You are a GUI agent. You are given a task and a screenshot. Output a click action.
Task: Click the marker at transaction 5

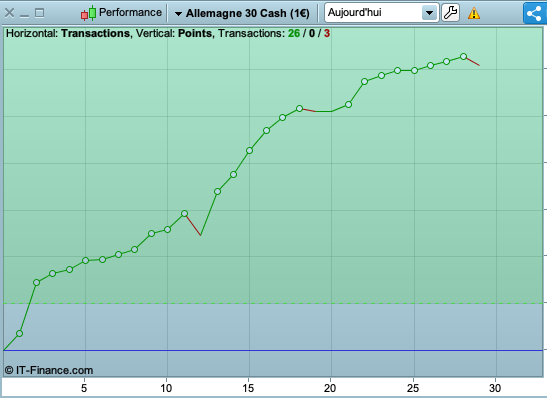tap(85, 261)
